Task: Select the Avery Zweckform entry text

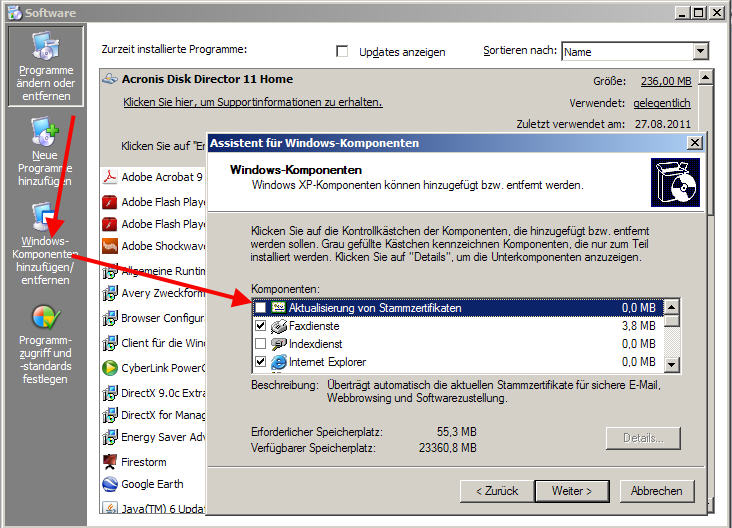Action: [x=163, y=293]
